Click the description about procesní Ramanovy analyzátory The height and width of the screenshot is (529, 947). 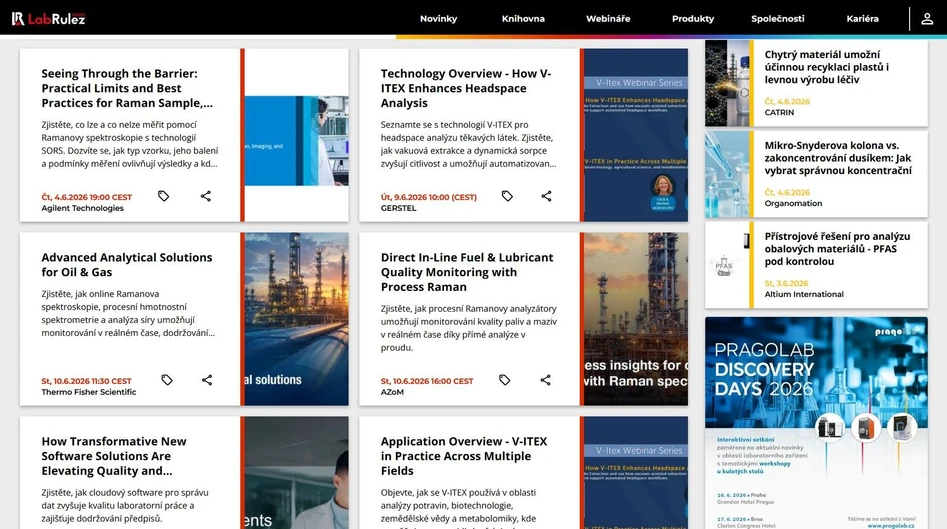click(x=469, y=328)
